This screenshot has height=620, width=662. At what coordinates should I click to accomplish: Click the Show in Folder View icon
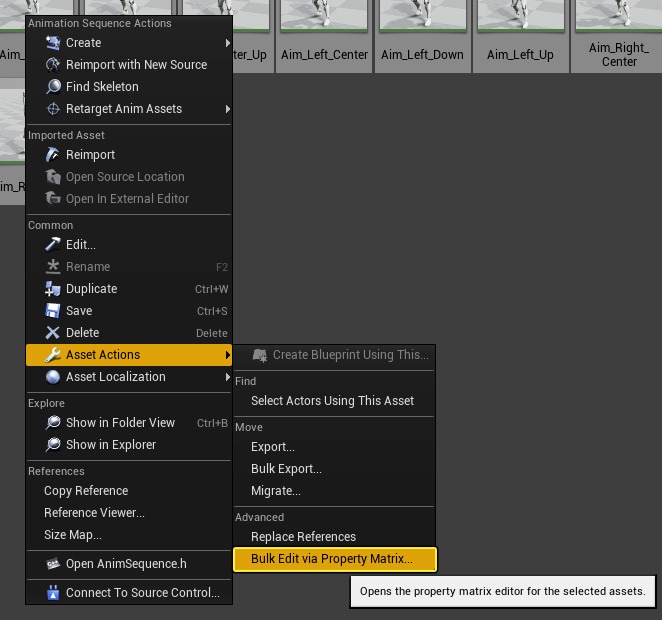pyautogui.click(x=54, y=423)
